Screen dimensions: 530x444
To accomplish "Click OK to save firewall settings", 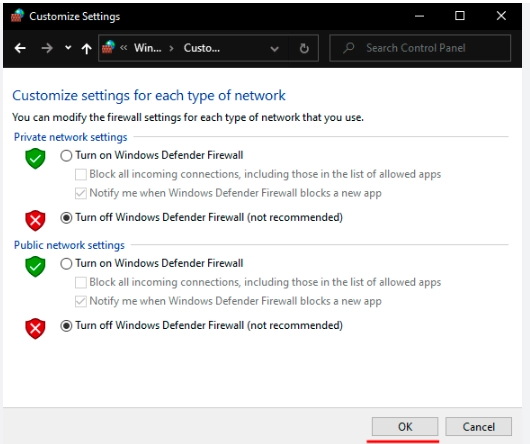I will tap(405, 426).
